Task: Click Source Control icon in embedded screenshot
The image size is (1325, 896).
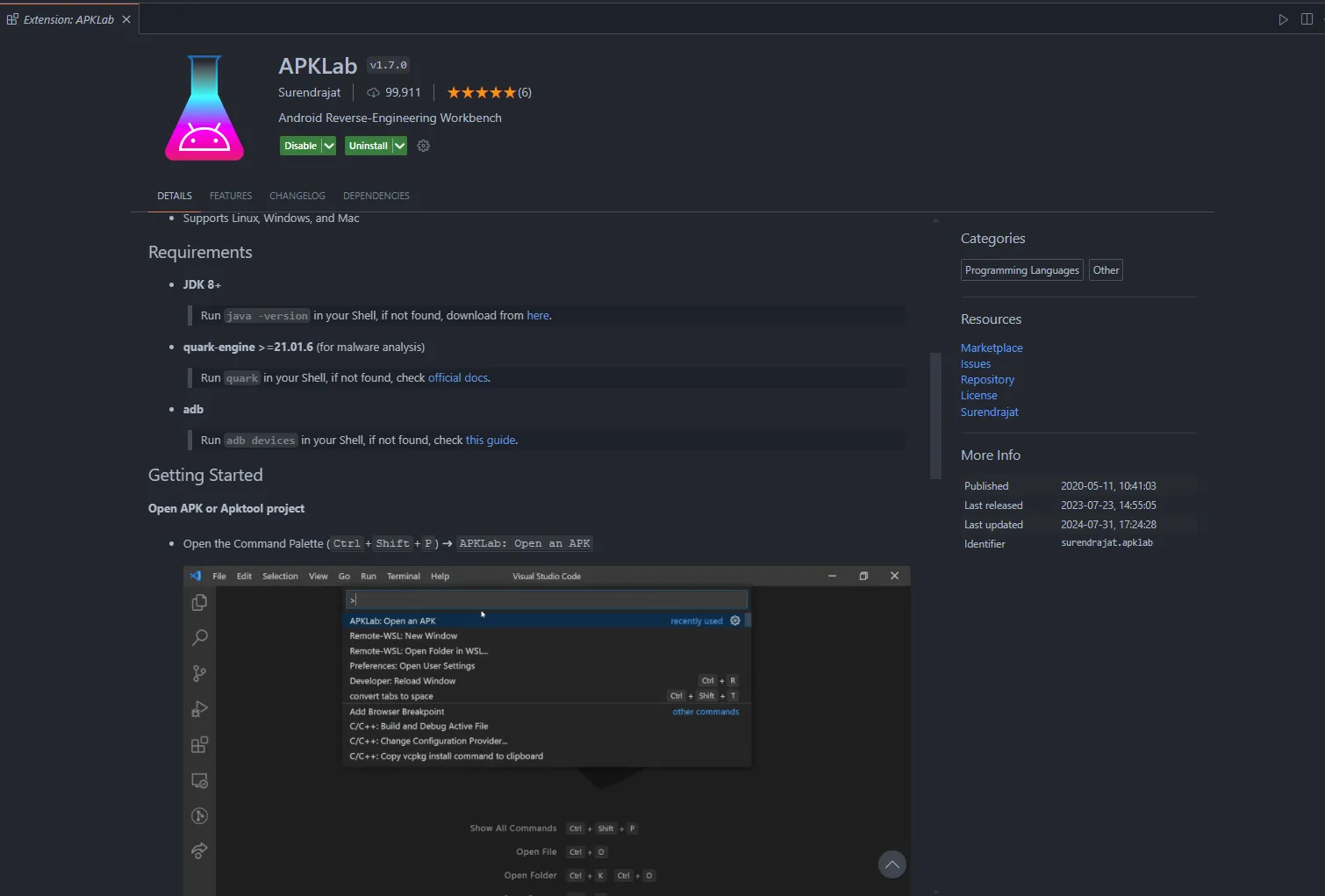Action: coord(199,673)
